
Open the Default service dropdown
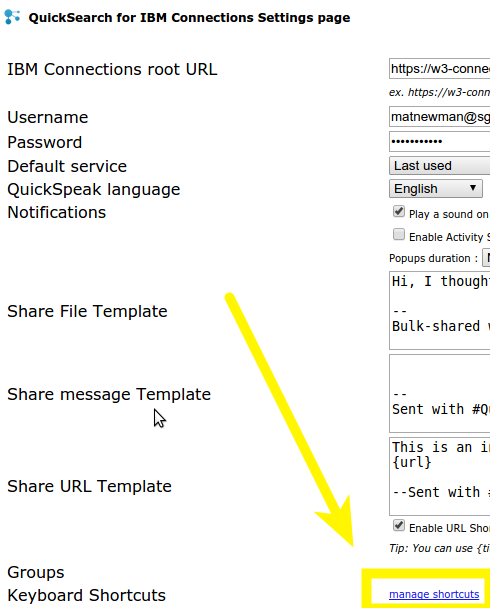point(440,166)
